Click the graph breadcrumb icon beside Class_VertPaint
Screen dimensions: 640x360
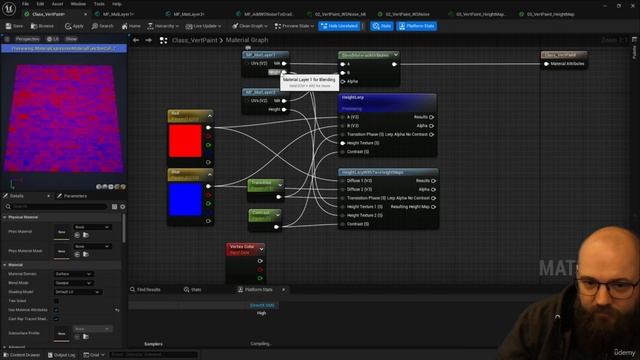[x=163, y=40]
